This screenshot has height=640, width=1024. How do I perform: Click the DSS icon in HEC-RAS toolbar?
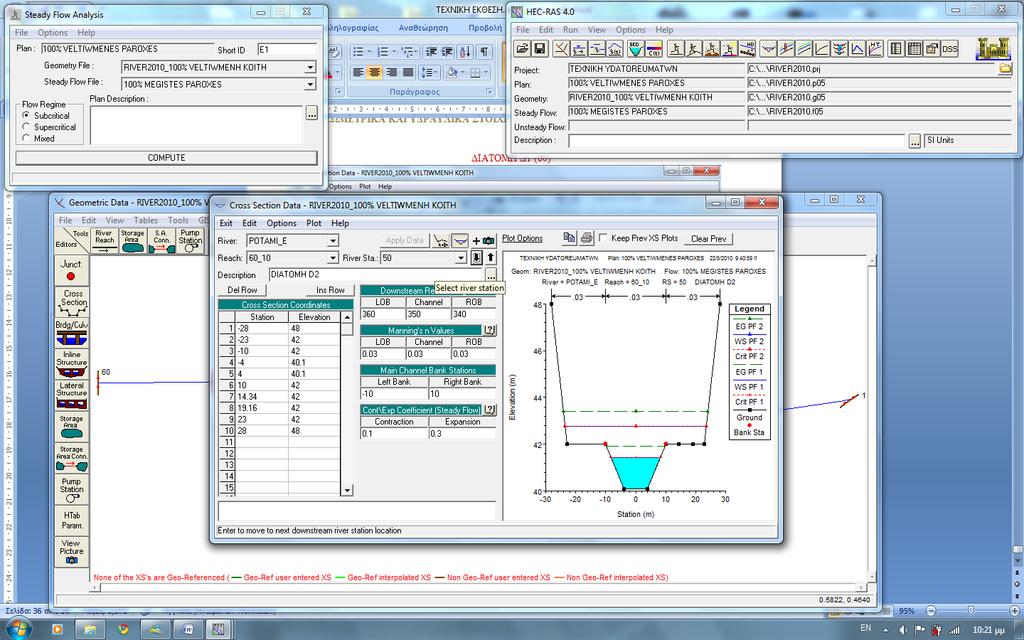click(x=950, y=48)
